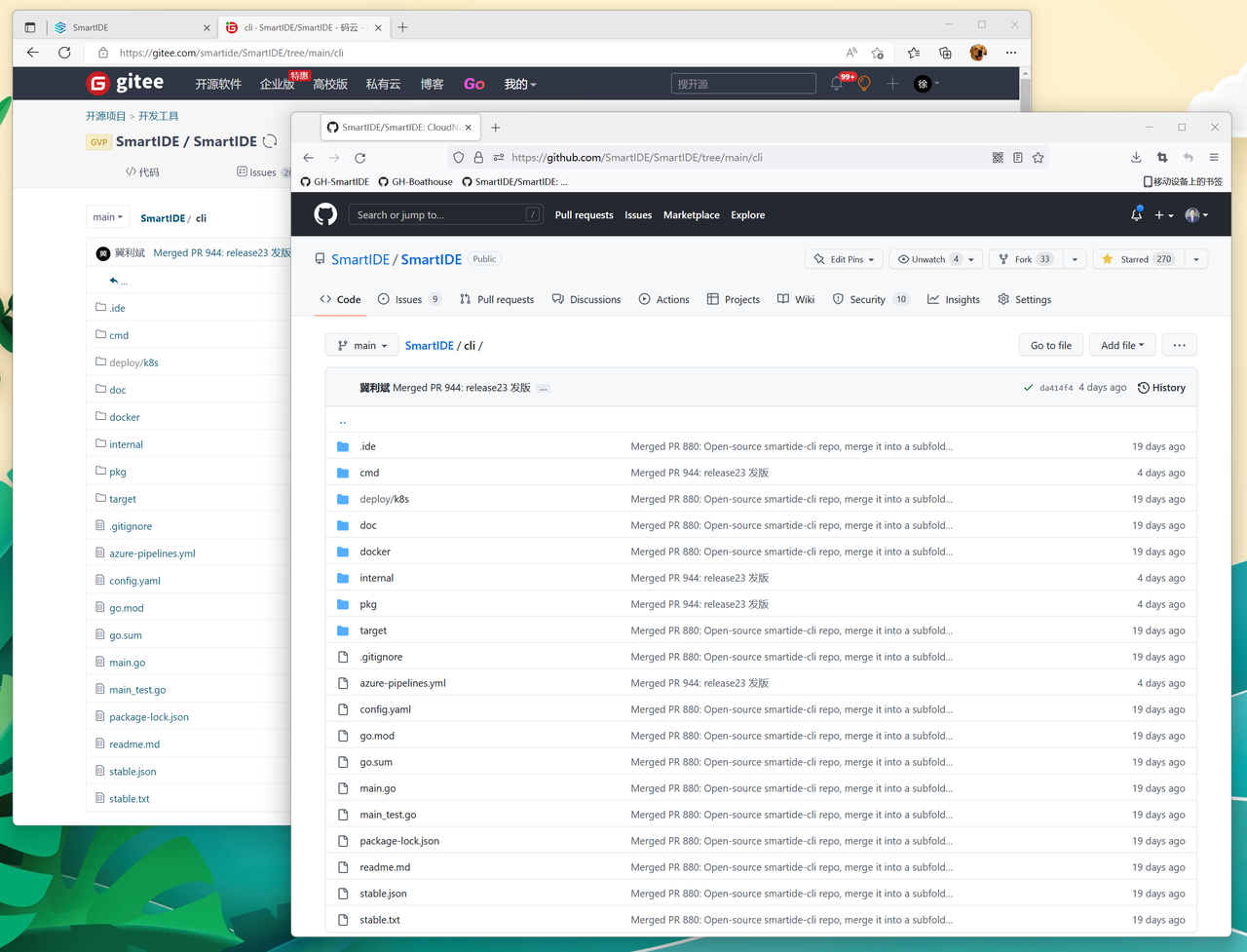Viewport: 1247px width, 952px height.
Task: Open Edge favorites star list icon
Action: coord(913,53)
